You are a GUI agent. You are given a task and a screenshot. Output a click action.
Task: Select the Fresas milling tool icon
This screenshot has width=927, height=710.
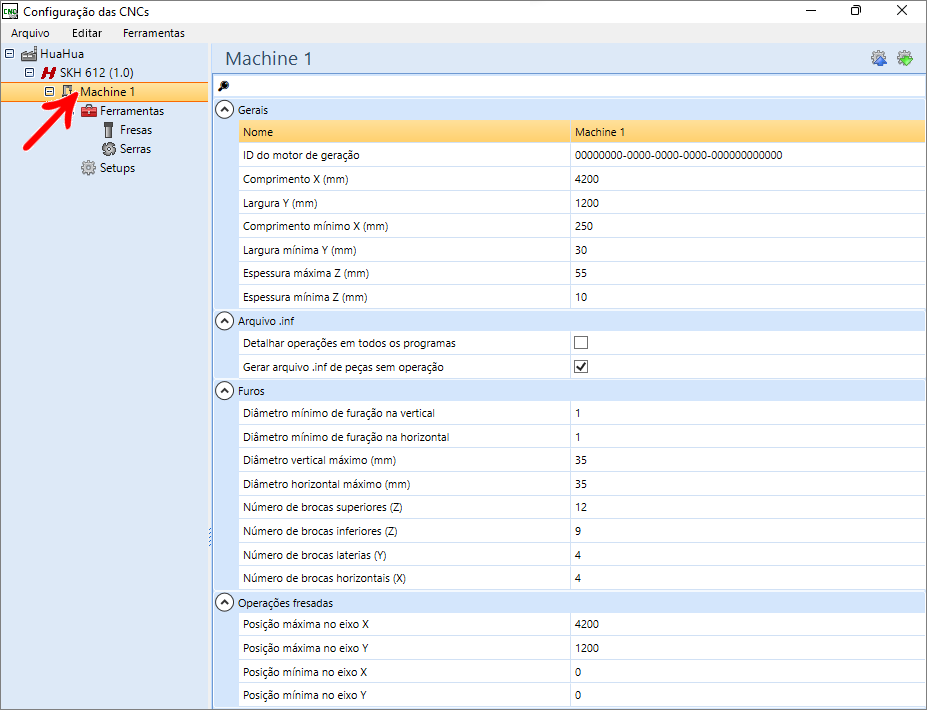click(108, 129)
